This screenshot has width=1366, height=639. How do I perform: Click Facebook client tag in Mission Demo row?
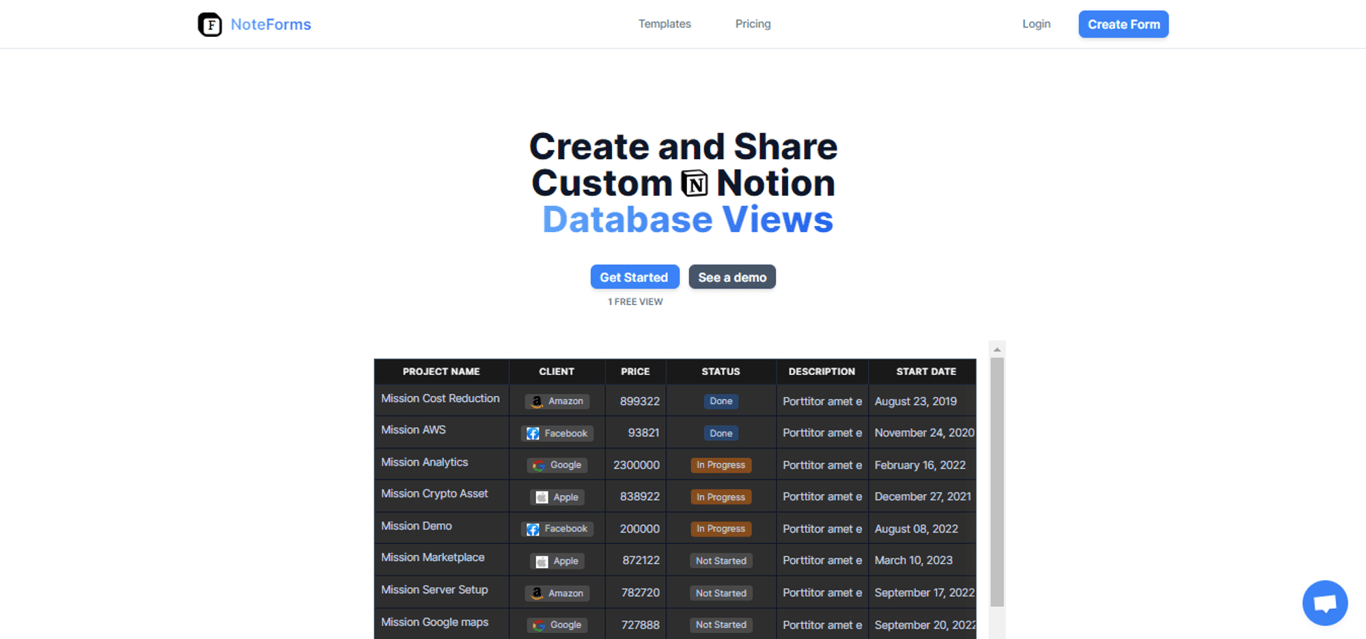(557, 529)
